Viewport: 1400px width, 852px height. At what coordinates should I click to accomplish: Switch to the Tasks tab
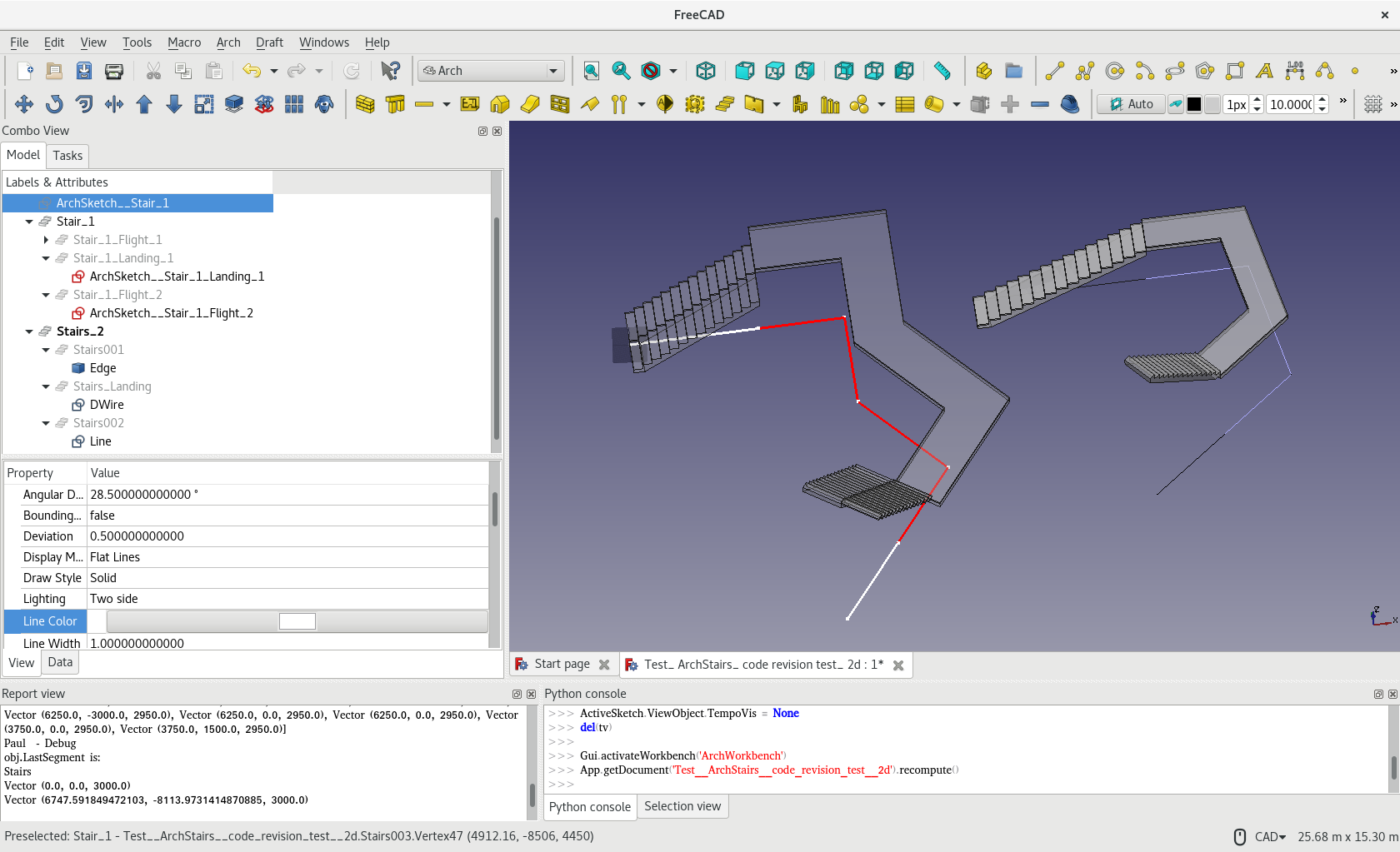[x=67, y=156]
